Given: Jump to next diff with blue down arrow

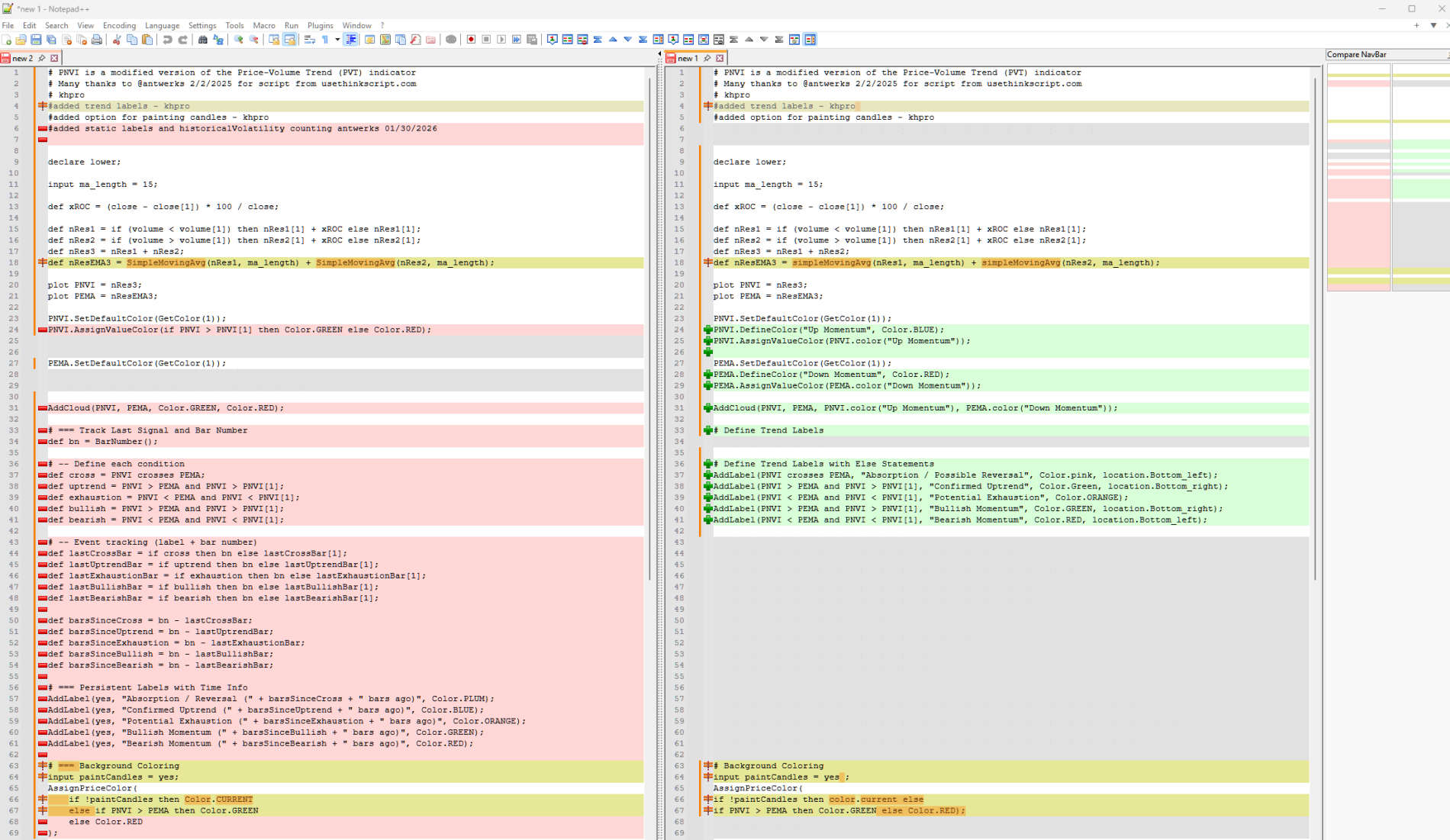Looking at the screenshot, I should click(627, 40).
